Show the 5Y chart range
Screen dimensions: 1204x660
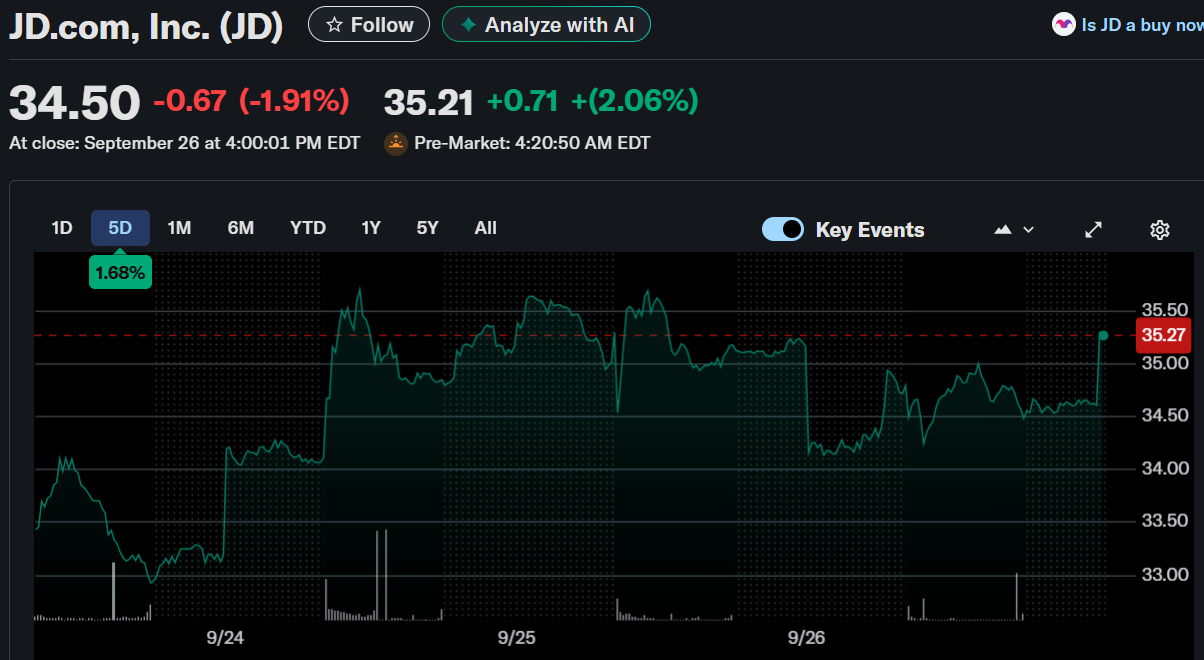pos(428,228)
